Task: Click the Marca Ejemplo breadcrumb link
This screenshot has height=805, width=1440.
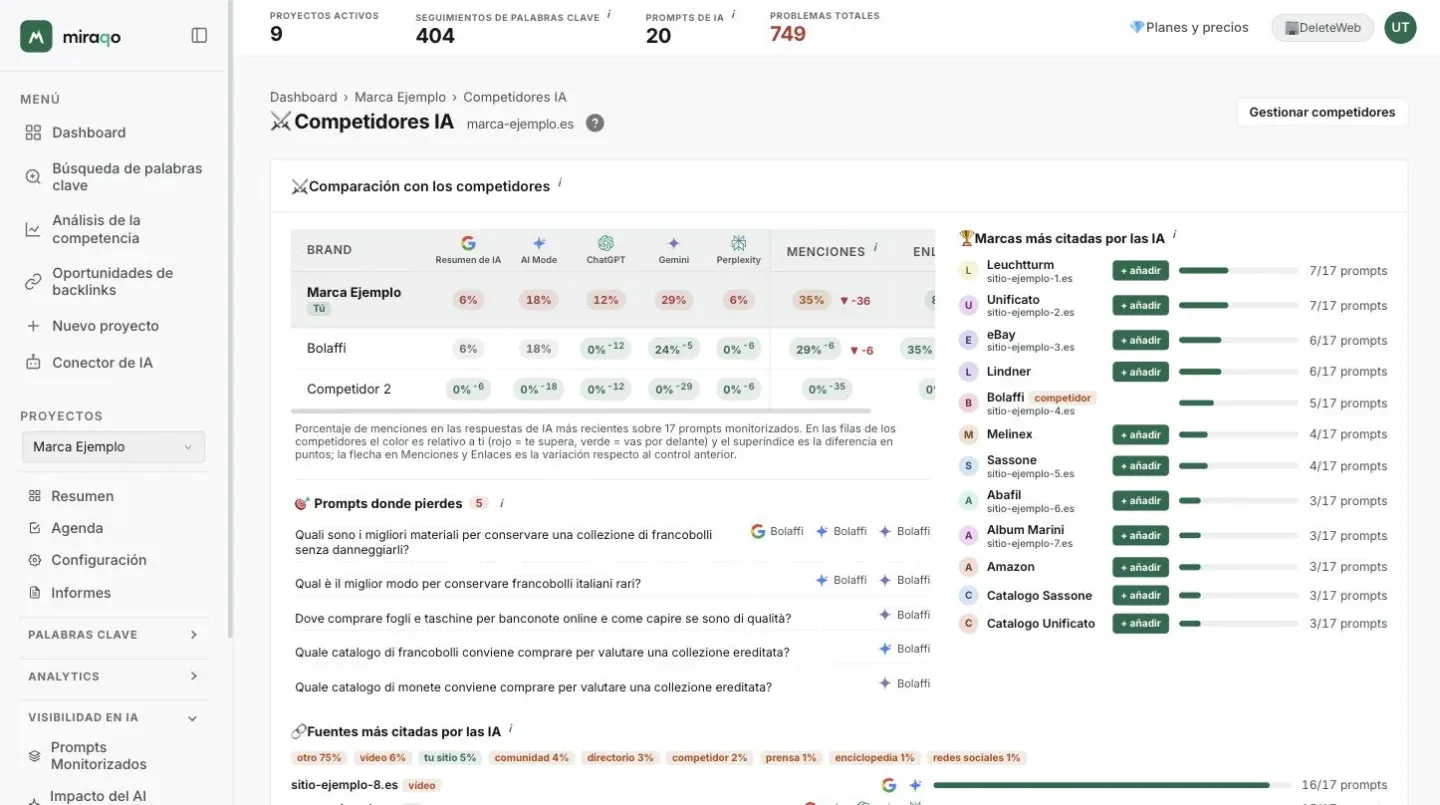Action: coord(400,97)
